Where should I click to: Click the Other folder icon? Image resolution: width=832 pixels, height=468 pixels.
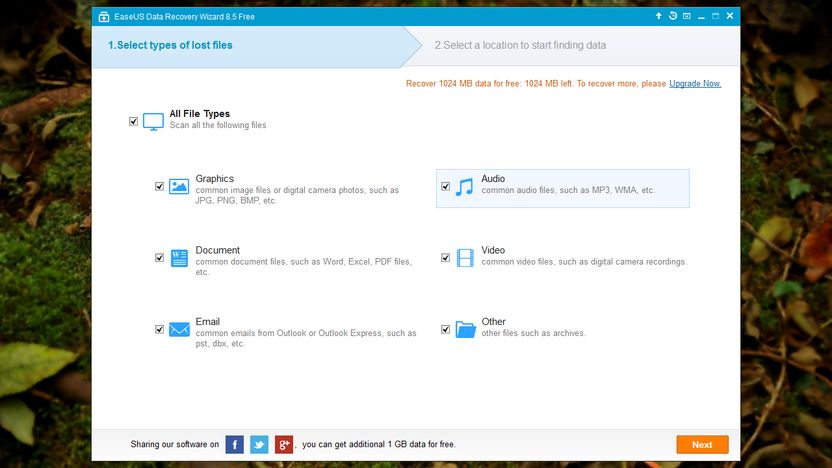tap(465, 329)
